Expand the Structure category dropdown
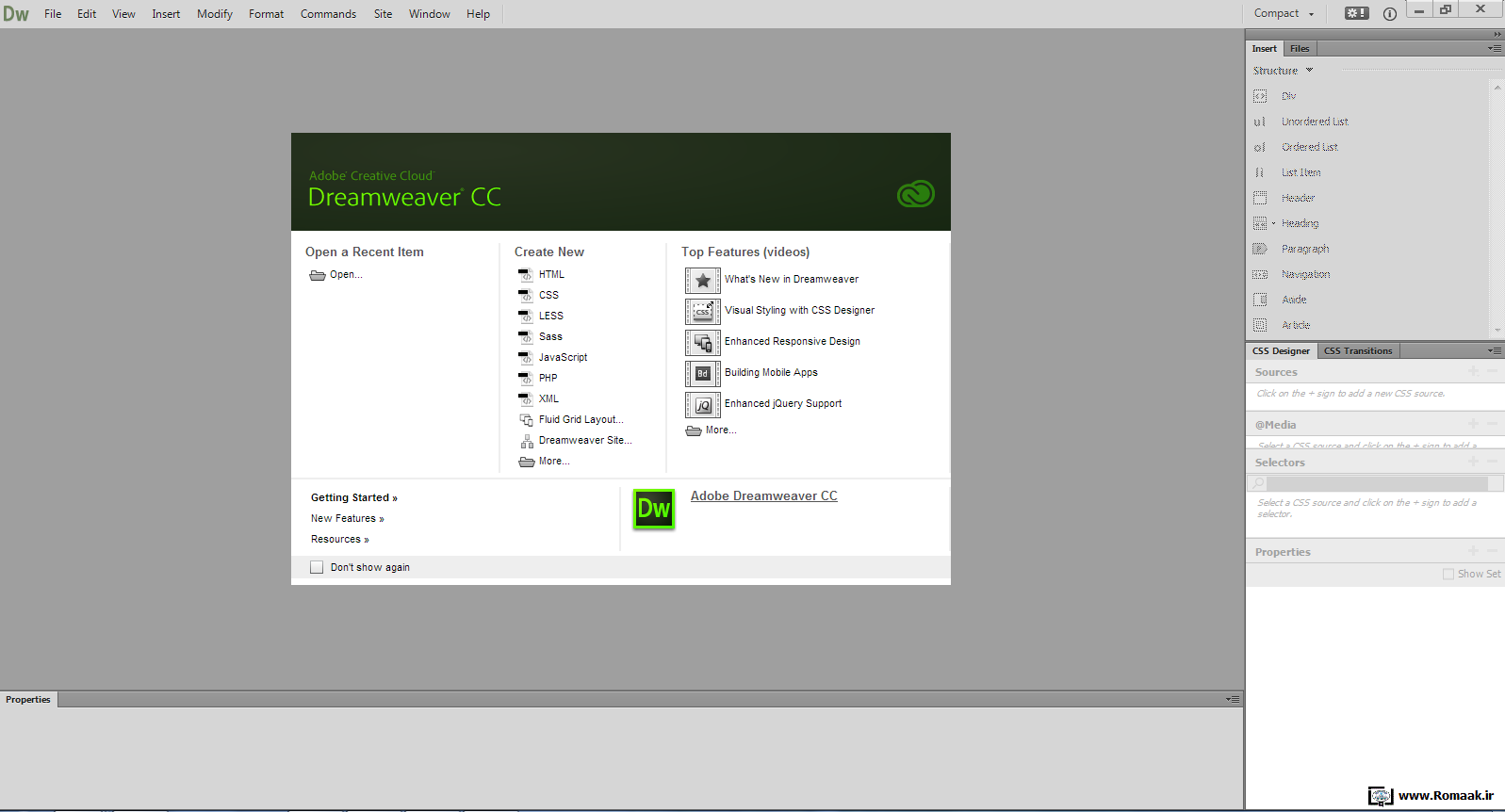 pos(1283,71)
